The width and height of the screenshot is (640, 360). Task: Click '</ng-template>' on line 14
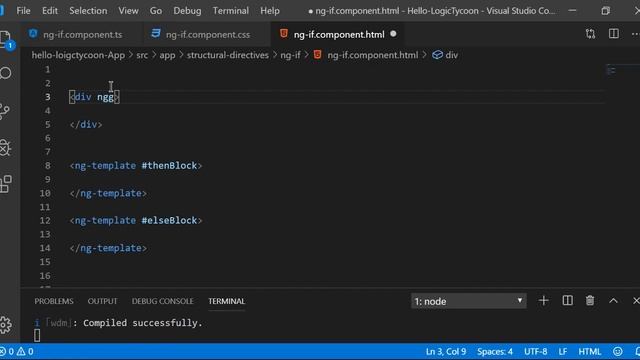(108, 248)
